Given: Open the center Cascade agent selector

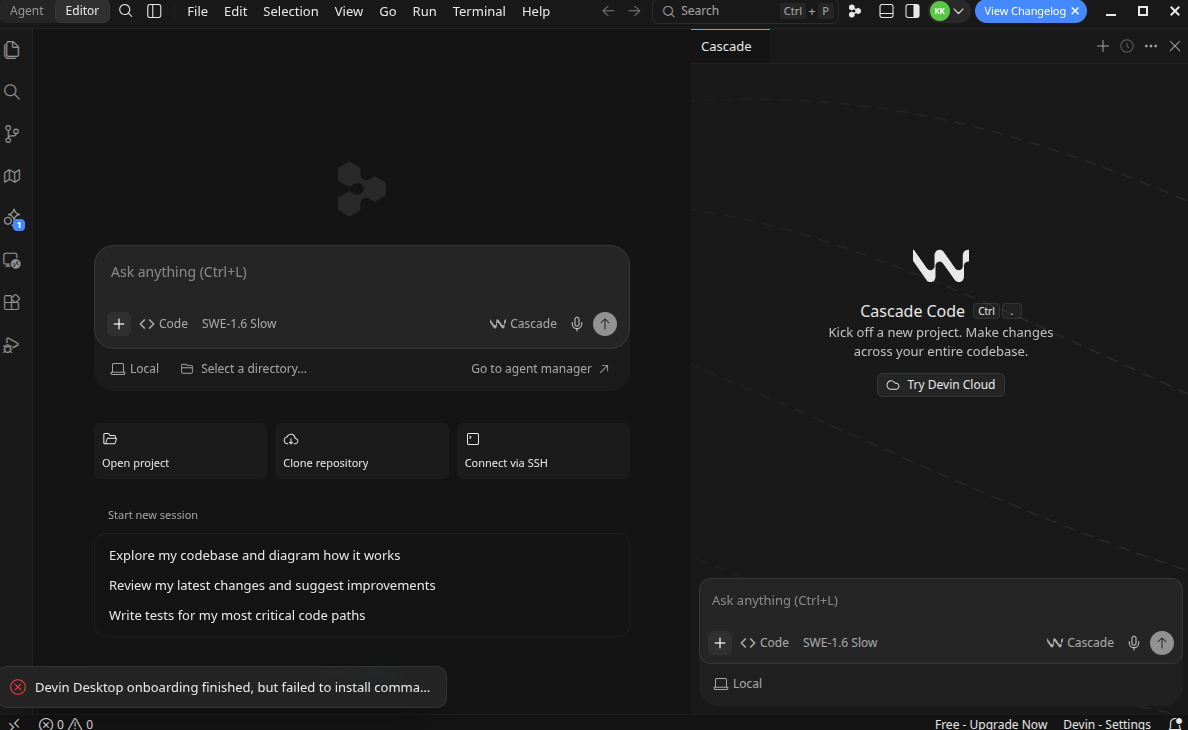Looking at the screenshot, I should 524,324.
